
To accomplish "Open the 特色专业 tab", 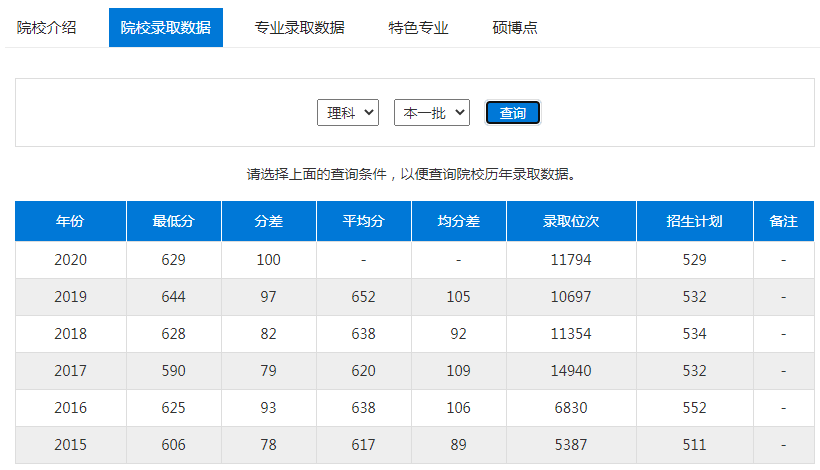I will [x=418, y=27].
